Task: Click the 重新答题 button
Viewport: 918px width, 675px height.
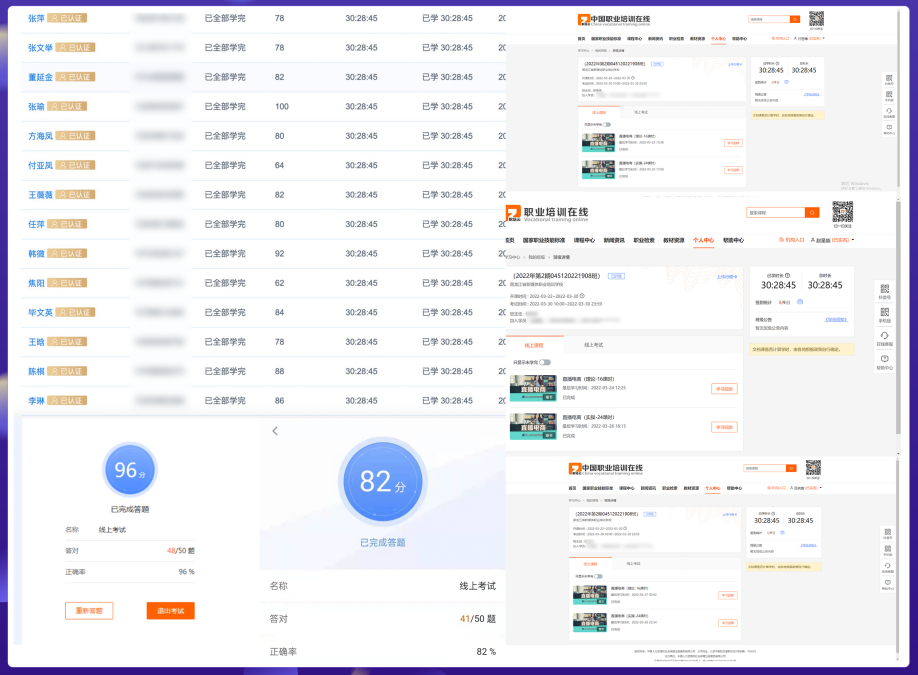Action: (x=89, y=610)
